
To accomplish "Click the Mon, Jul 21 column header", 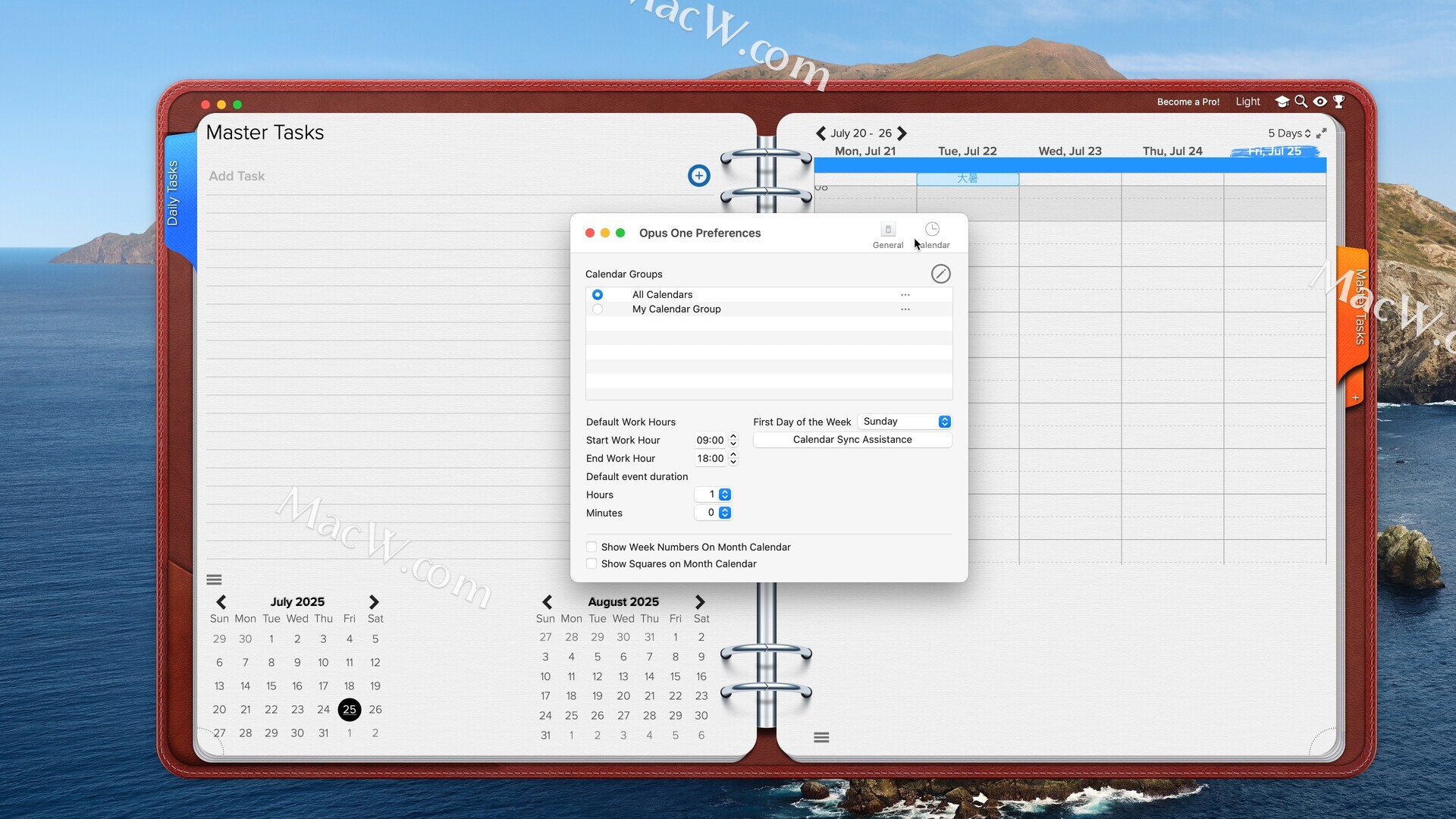I will pyautogui.click(x=865, y=151).
